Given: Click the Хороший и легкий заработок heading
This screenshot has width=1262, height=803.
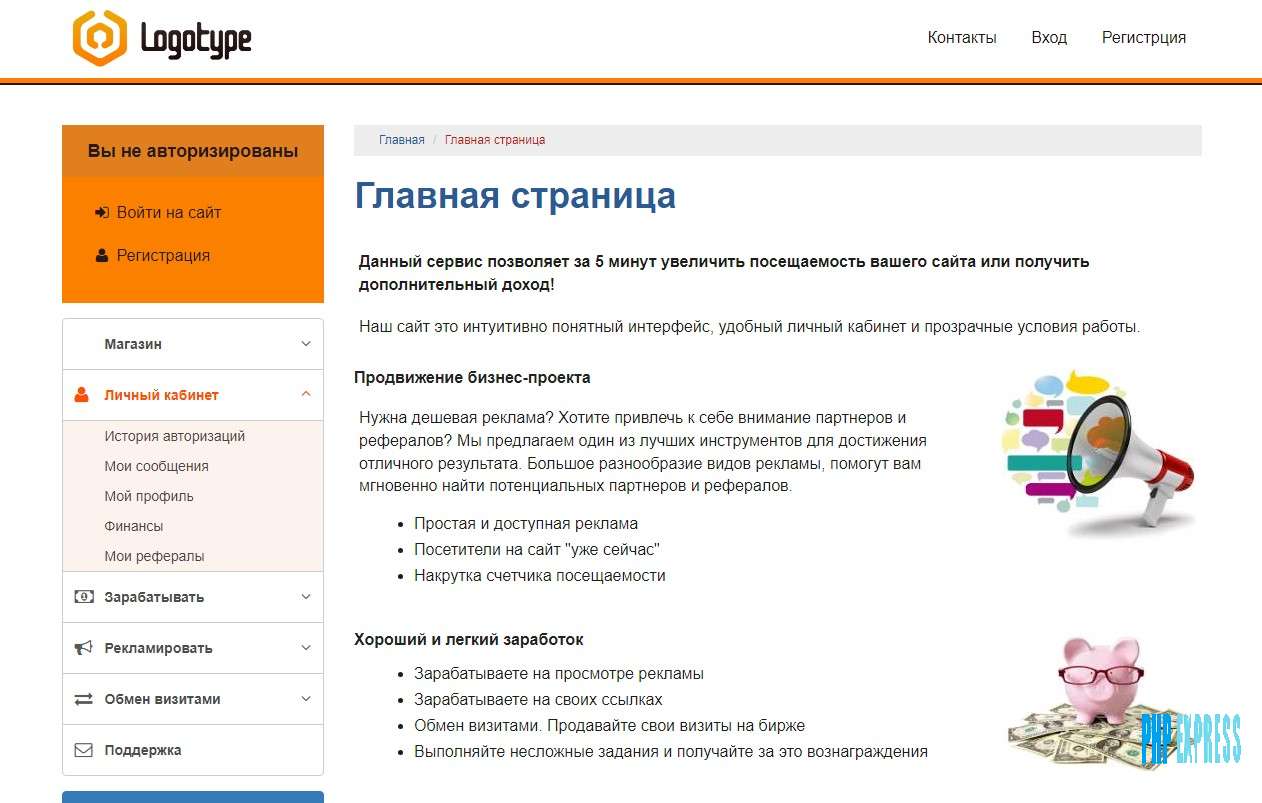Looking at the screenshot, I should pyautogui.click(x=469, y=639).
